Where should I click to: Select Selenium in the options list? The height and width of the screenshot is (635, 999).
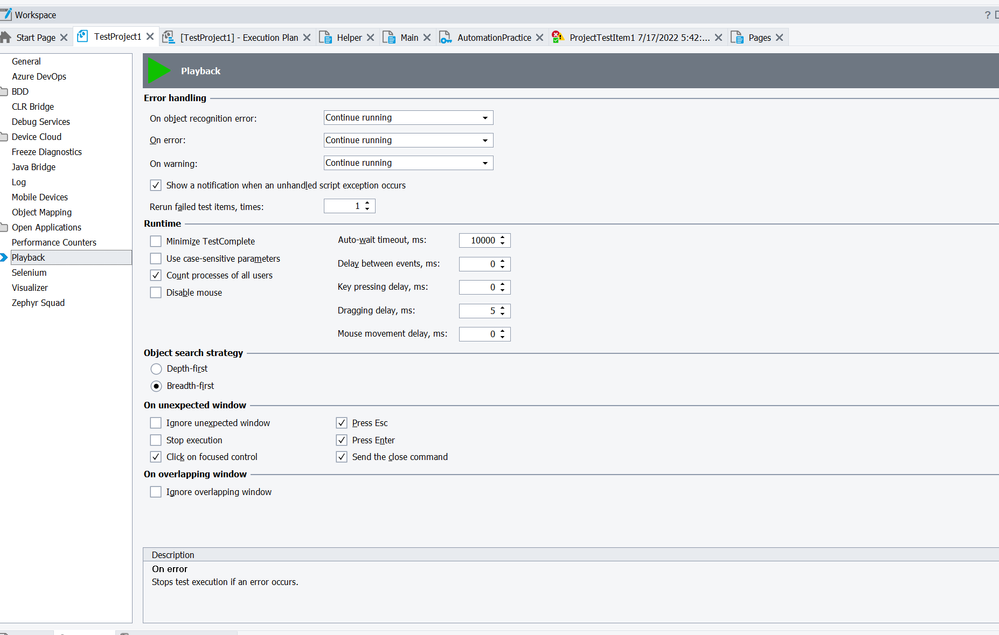29,272
